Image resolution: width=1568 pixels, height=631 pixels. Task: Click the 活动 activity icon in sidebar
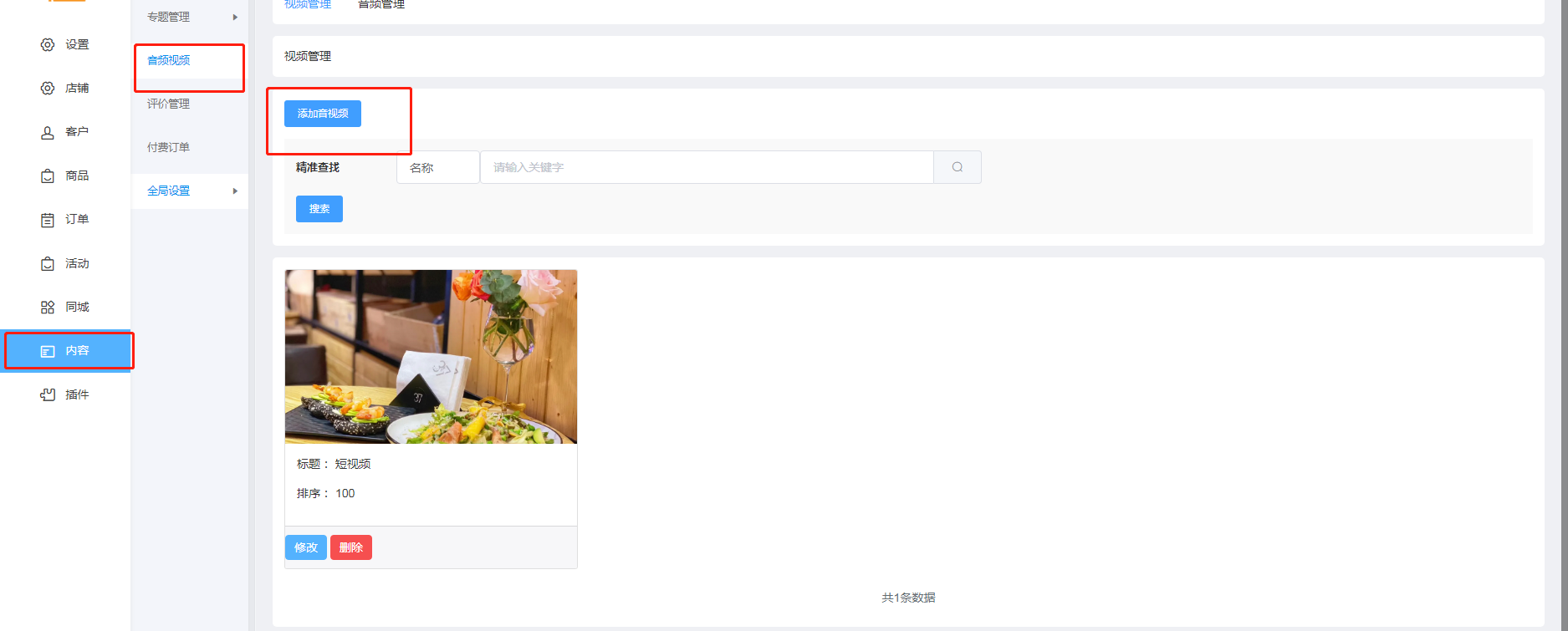click(x=48, y=264)
